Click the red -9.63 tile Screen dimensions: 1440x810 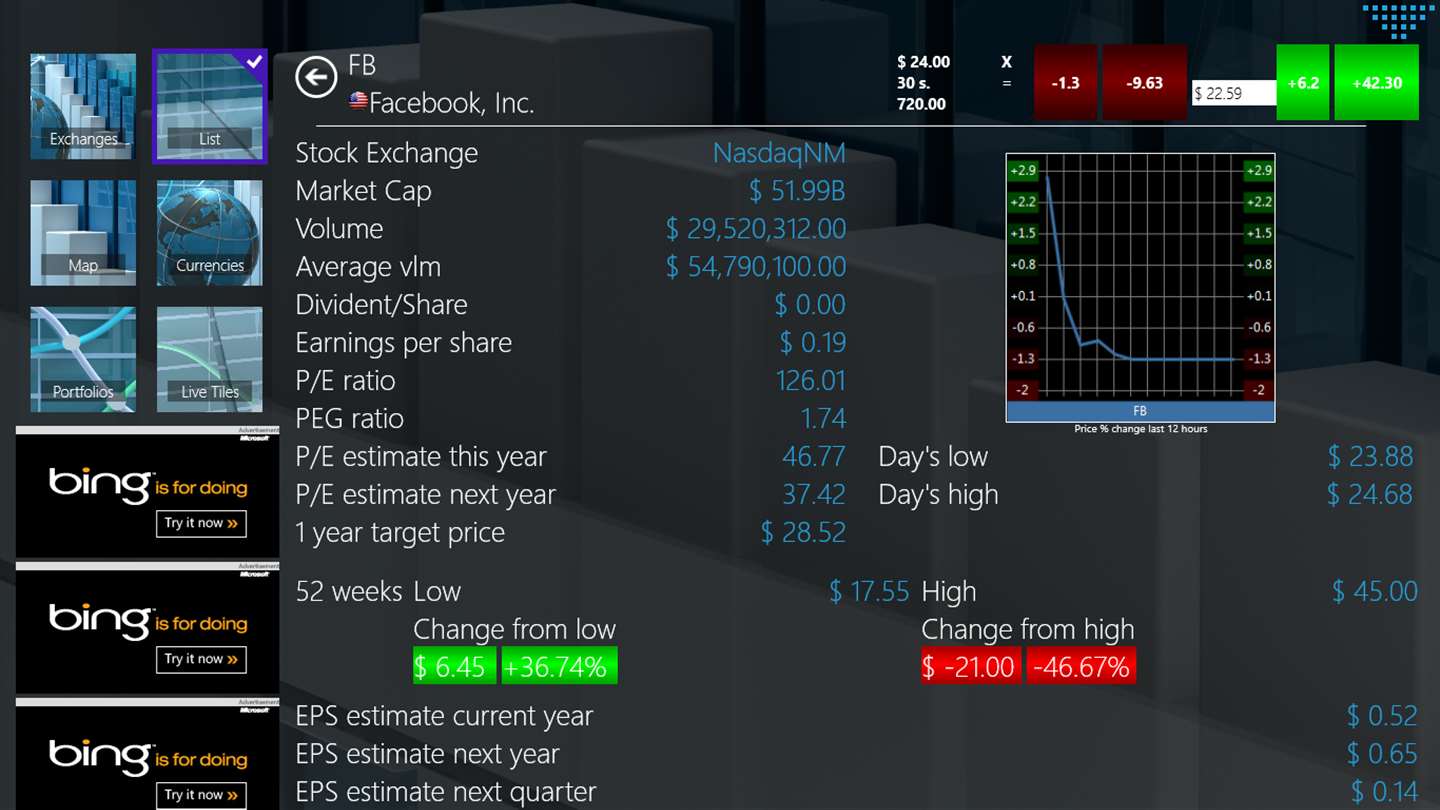tap(1144, 83)
